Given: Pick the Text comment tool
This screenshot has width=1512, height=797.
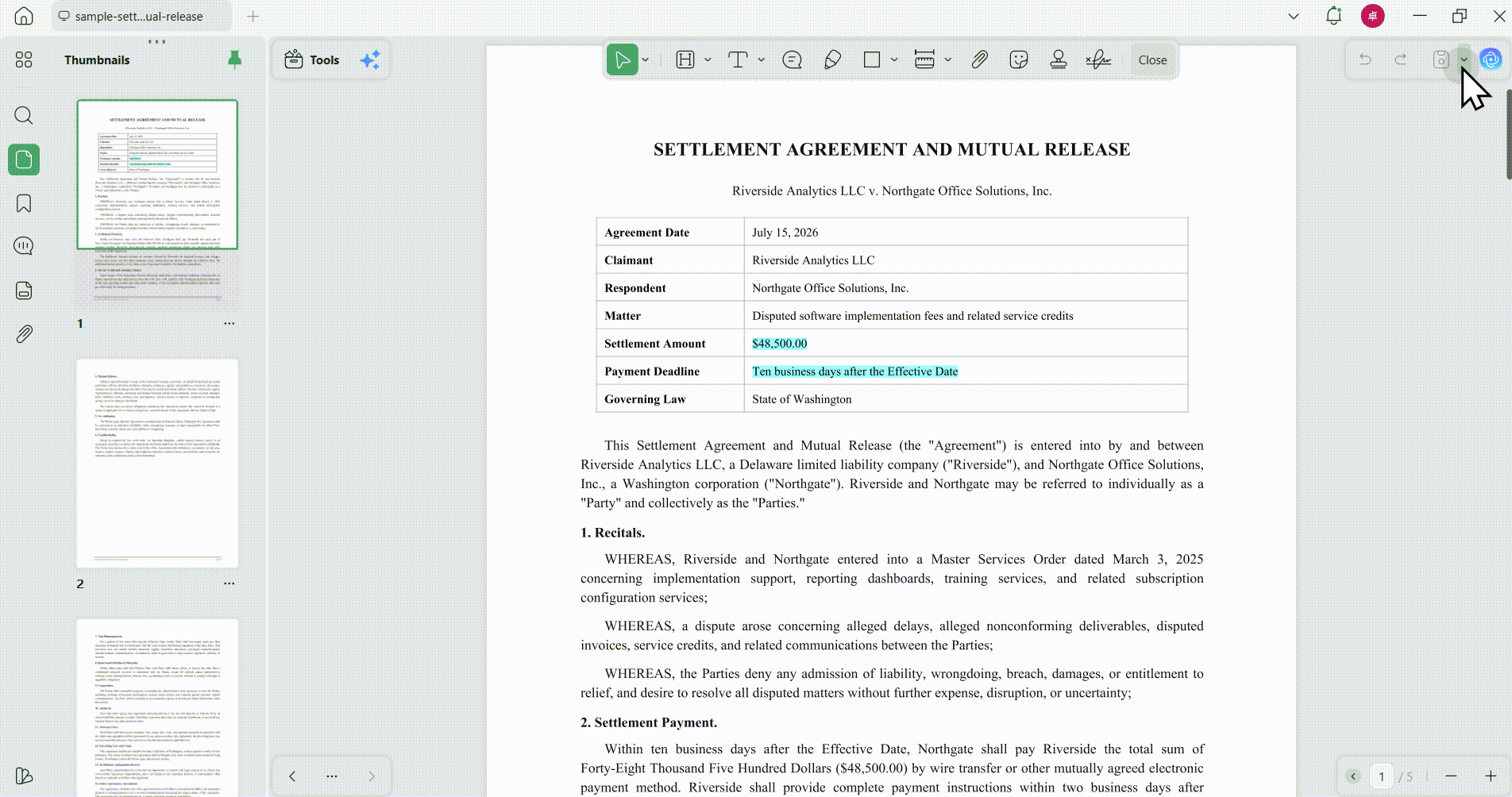Looking at the screenshot, I should [x=738, y=60].
